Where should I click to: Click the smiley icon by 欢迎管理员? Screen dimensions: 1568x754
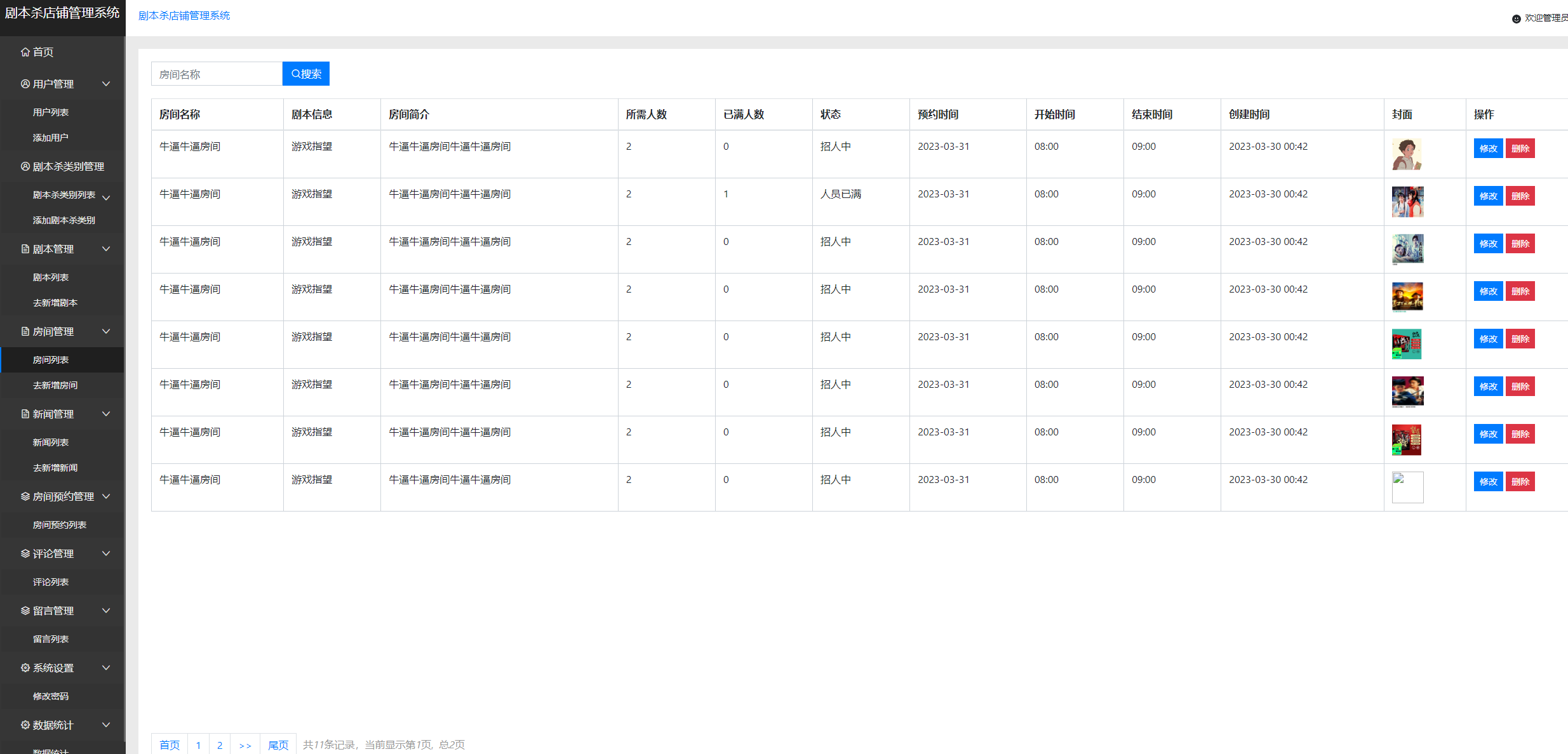1516,18
